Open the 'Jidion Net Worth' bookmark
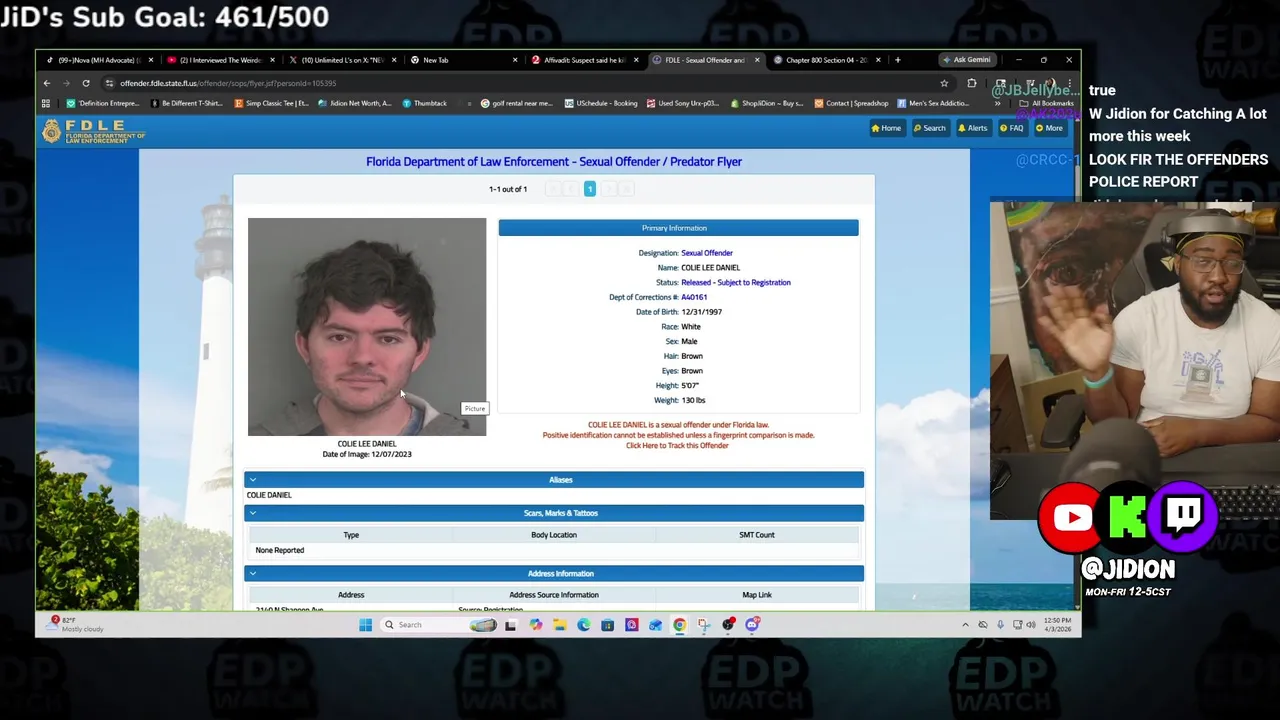This screenshot has height=720, width=1280. tap(355, 103)
